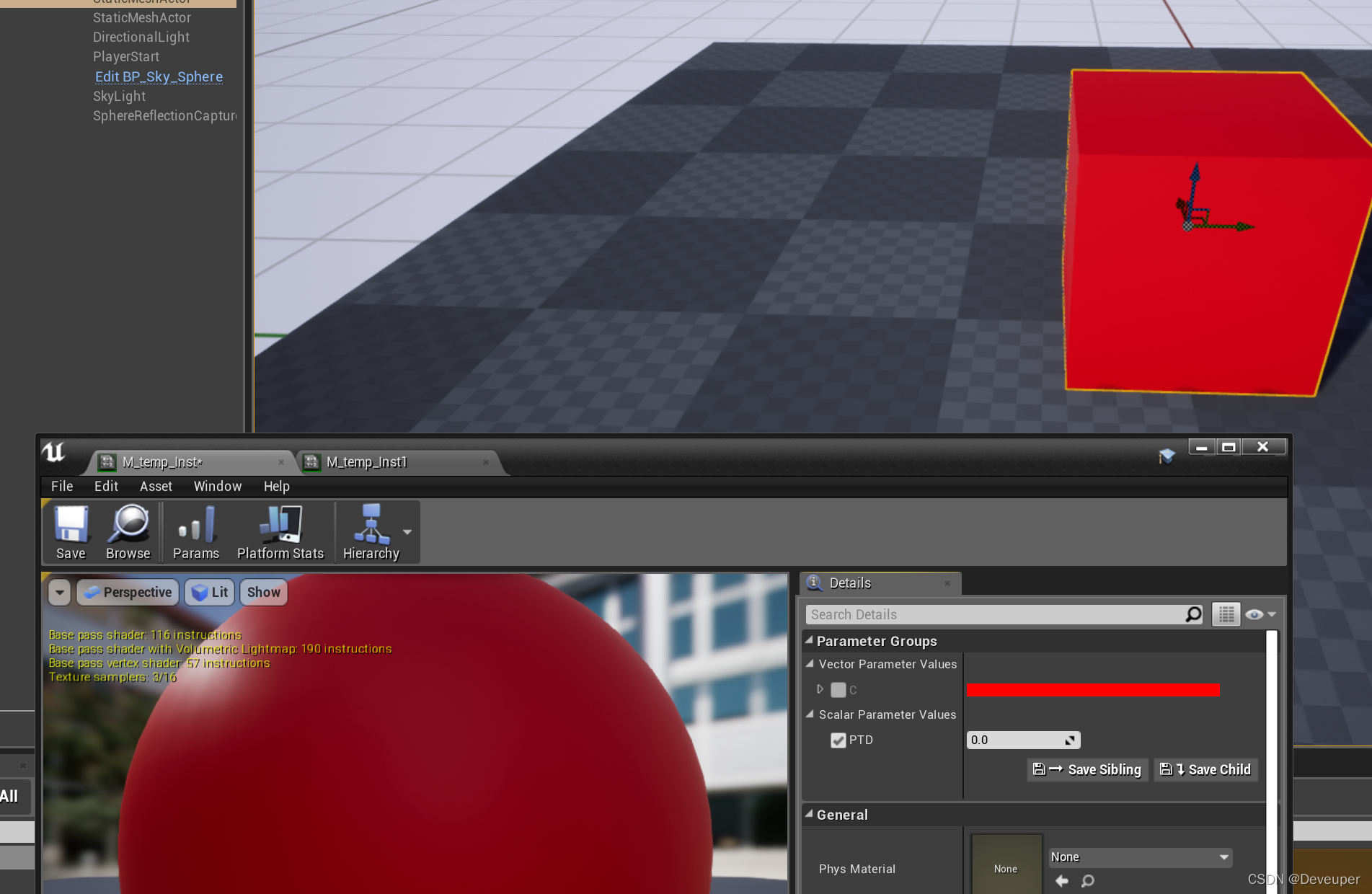Open the Window menu
Screen dimensions: 1372x894
[x=218, y=487]
